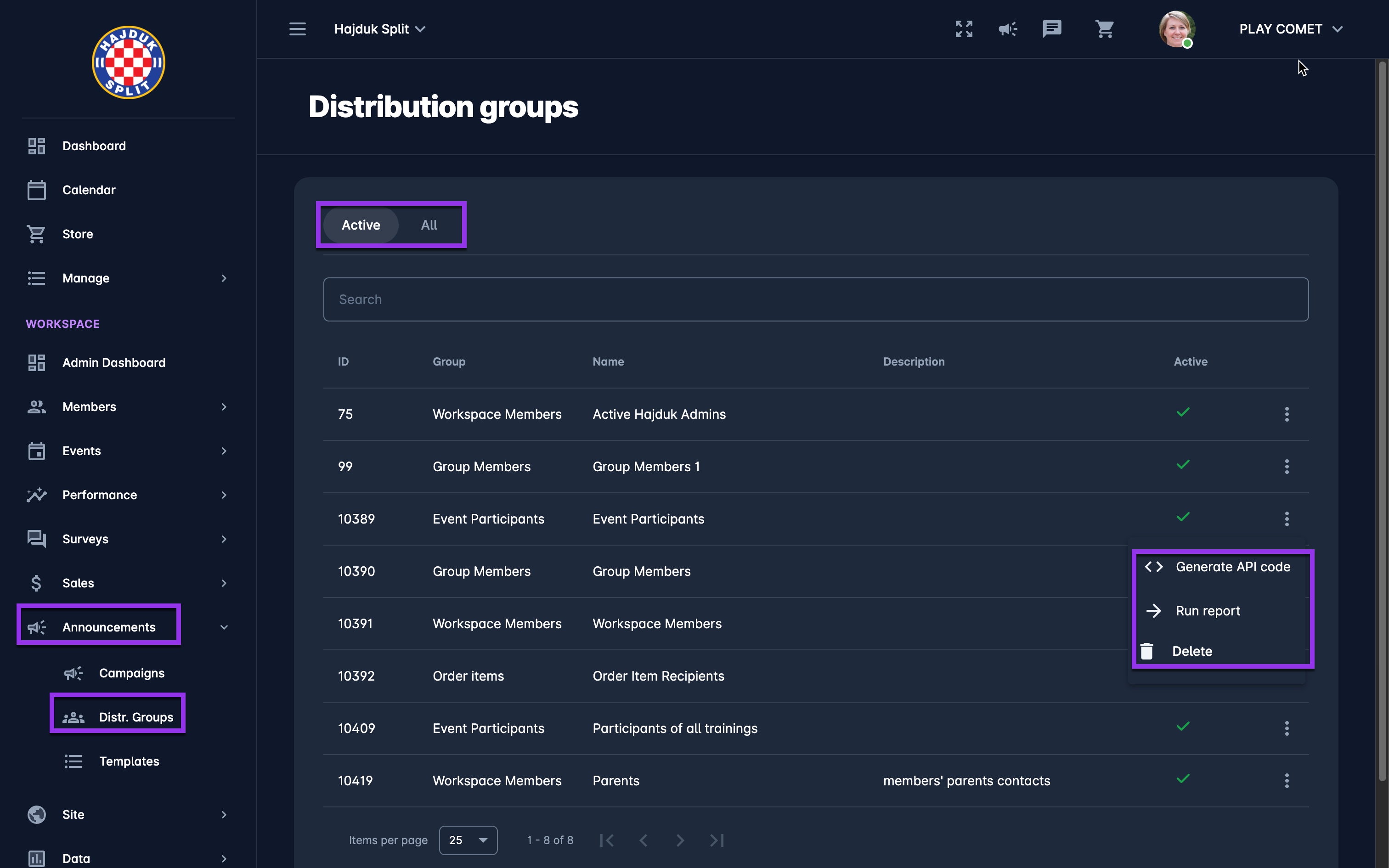
Task: Switch to the Active filter toggle
Action: pyautogui.click(x=361, y=225)
